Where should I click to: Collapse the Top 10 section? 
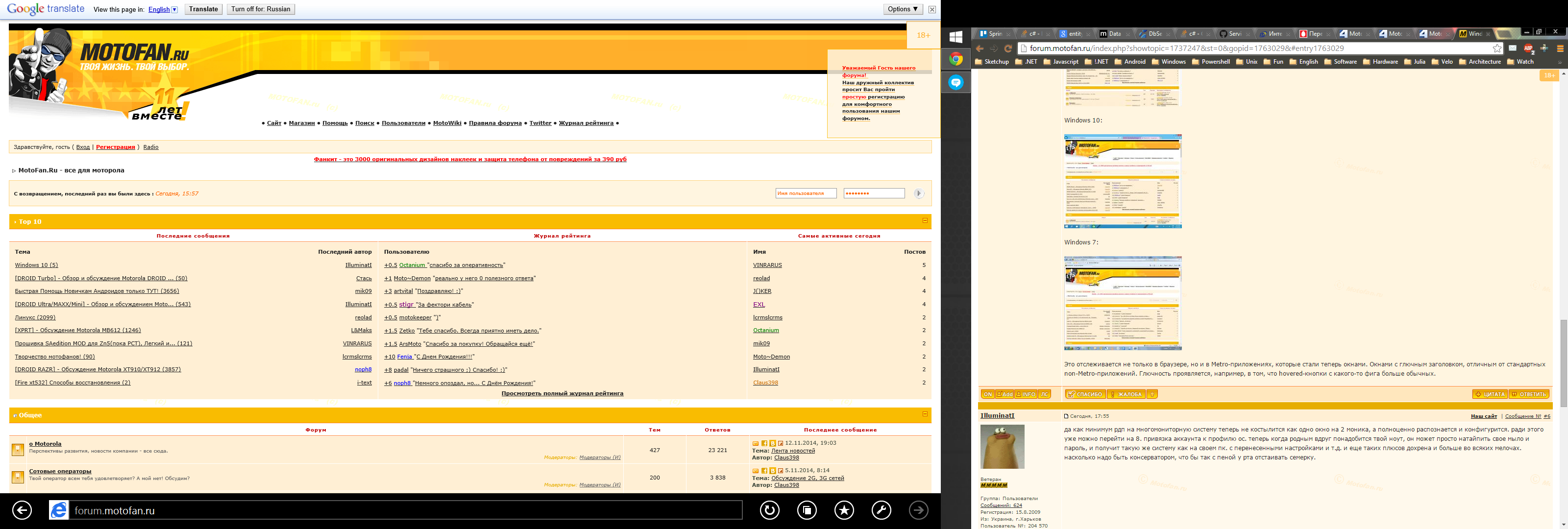(x=925, y=220)
